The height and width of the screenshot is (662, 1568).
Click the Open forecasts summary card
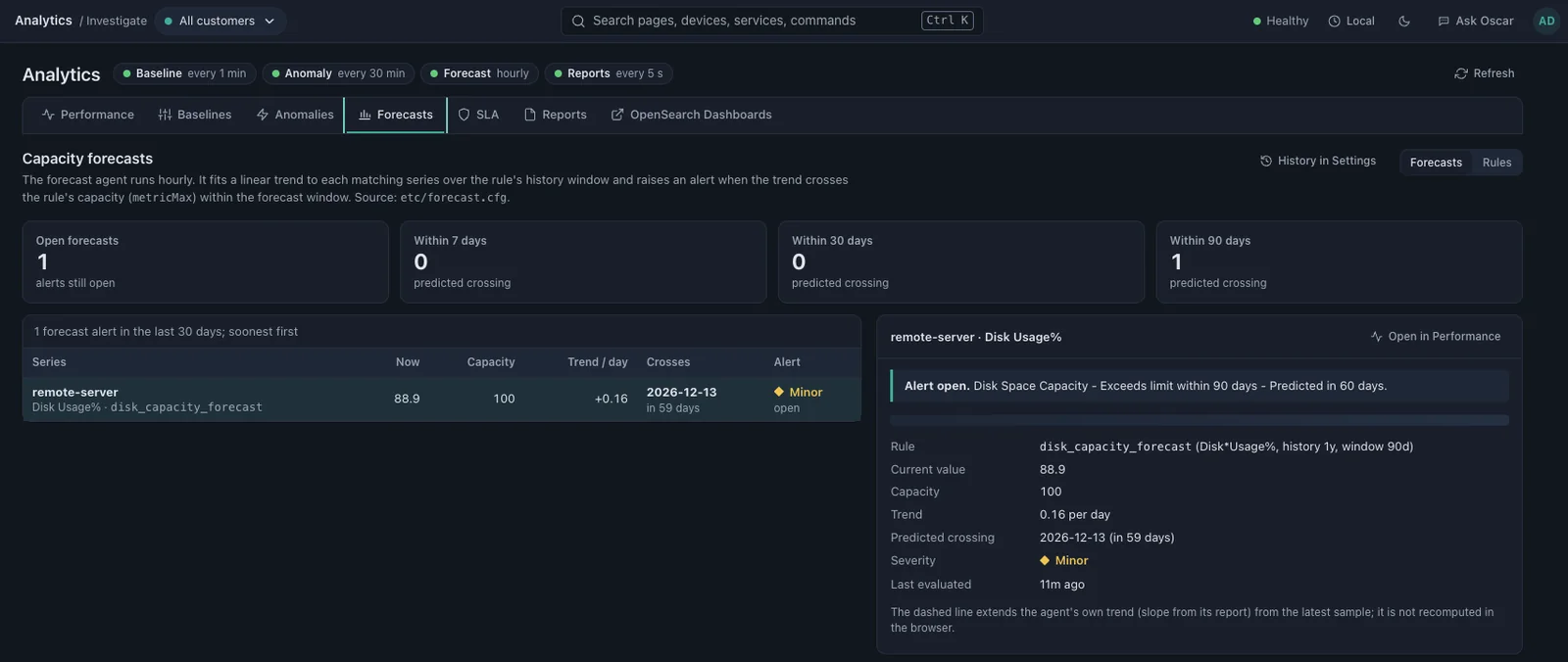point(206,261)
